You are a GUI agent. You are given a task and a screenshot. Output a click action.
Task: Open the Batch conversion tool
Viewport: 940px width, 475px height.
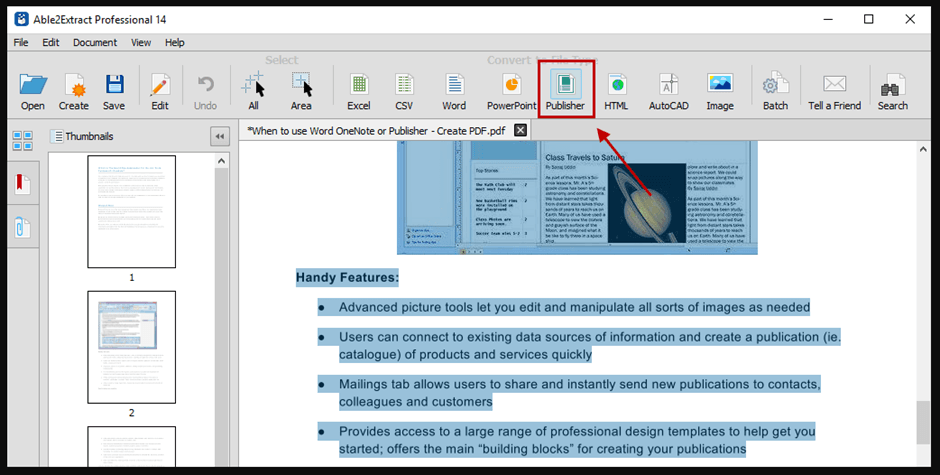tap(775, 92)
